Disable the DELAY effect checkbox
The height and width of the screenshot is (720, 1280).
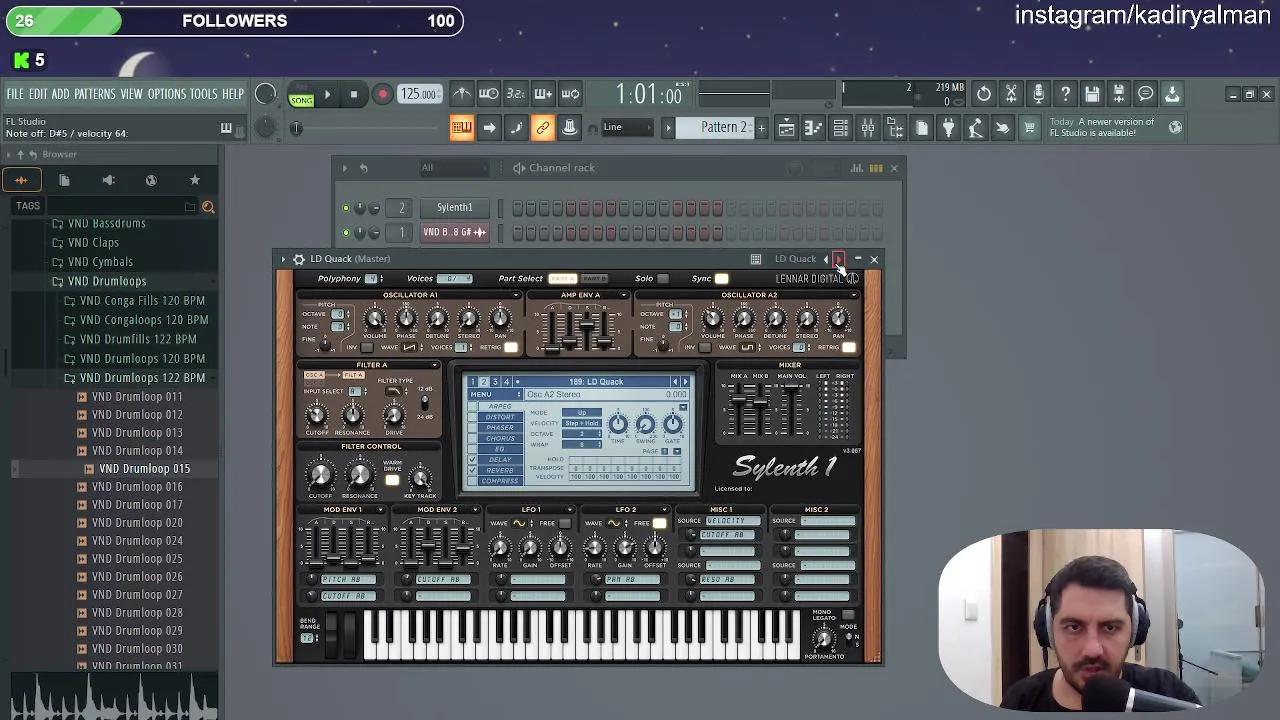pyautogui.click(x=473, y=460)
